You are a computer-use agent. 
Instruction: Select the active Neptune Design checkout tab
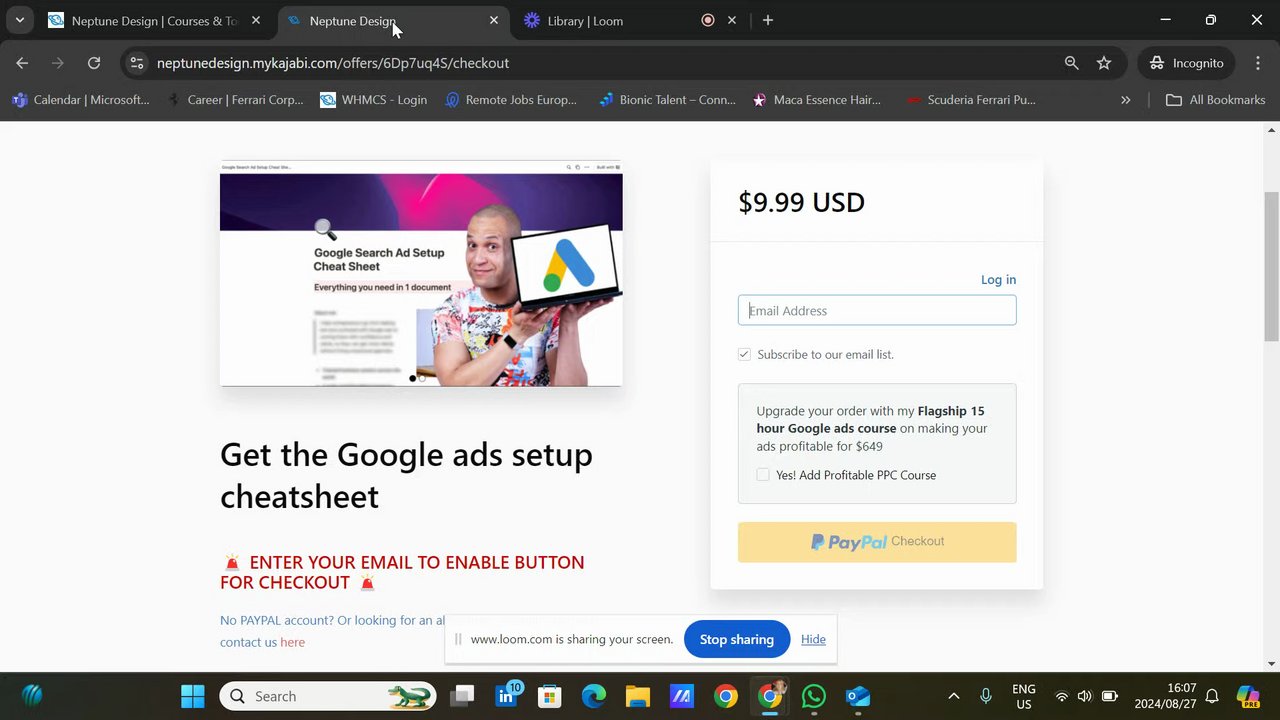pyautogui.click(x=392, y=20)
